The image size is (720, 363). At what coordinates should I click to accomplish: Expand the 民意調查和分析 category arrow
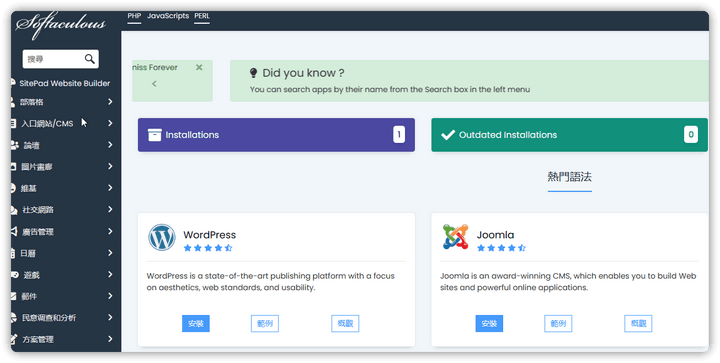110,317
